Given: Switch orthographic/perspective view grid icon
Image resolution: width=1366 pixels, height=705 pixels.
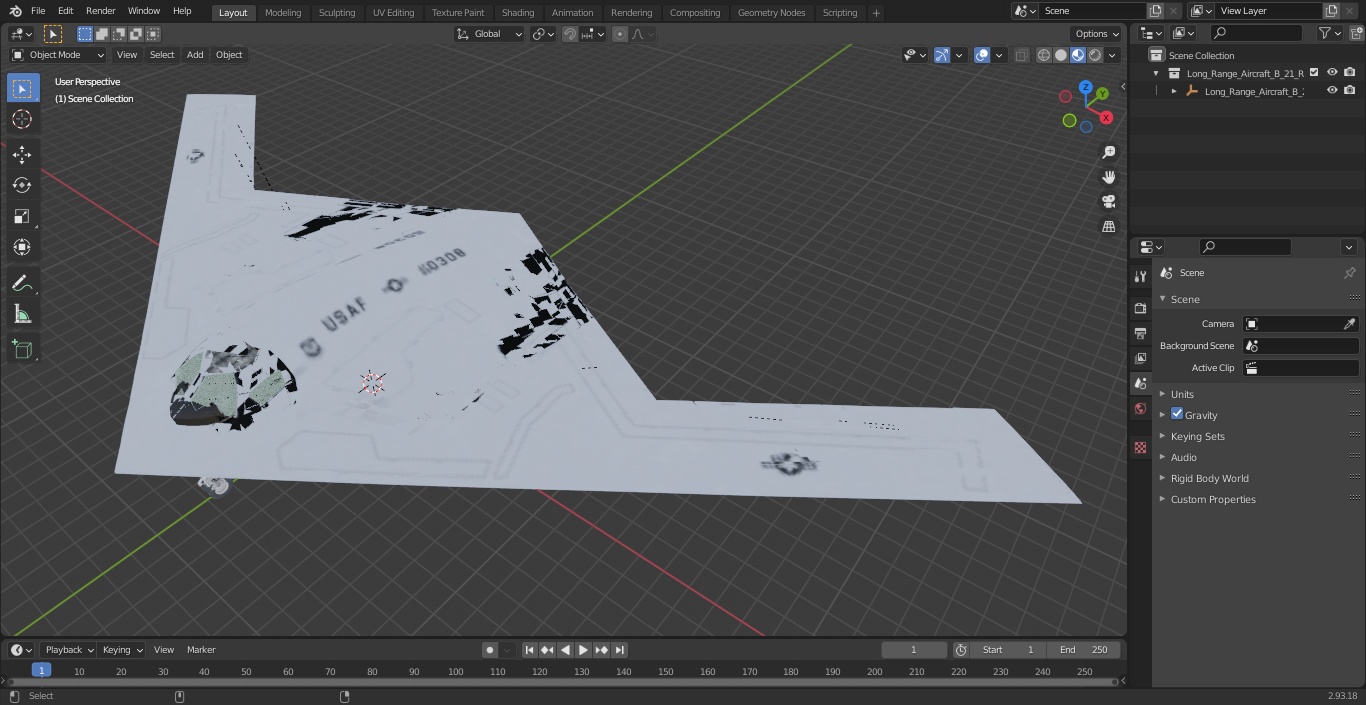Looking at the screenshot, I should [x=1108, y=227].
